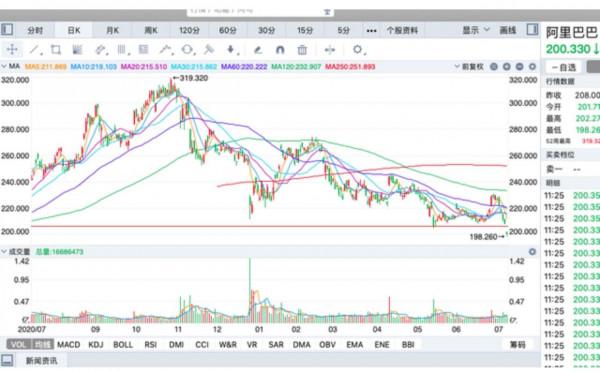This screenshot has height=373, width=600.
Task: Click first round button after 前复权
Action: (494, 67)
